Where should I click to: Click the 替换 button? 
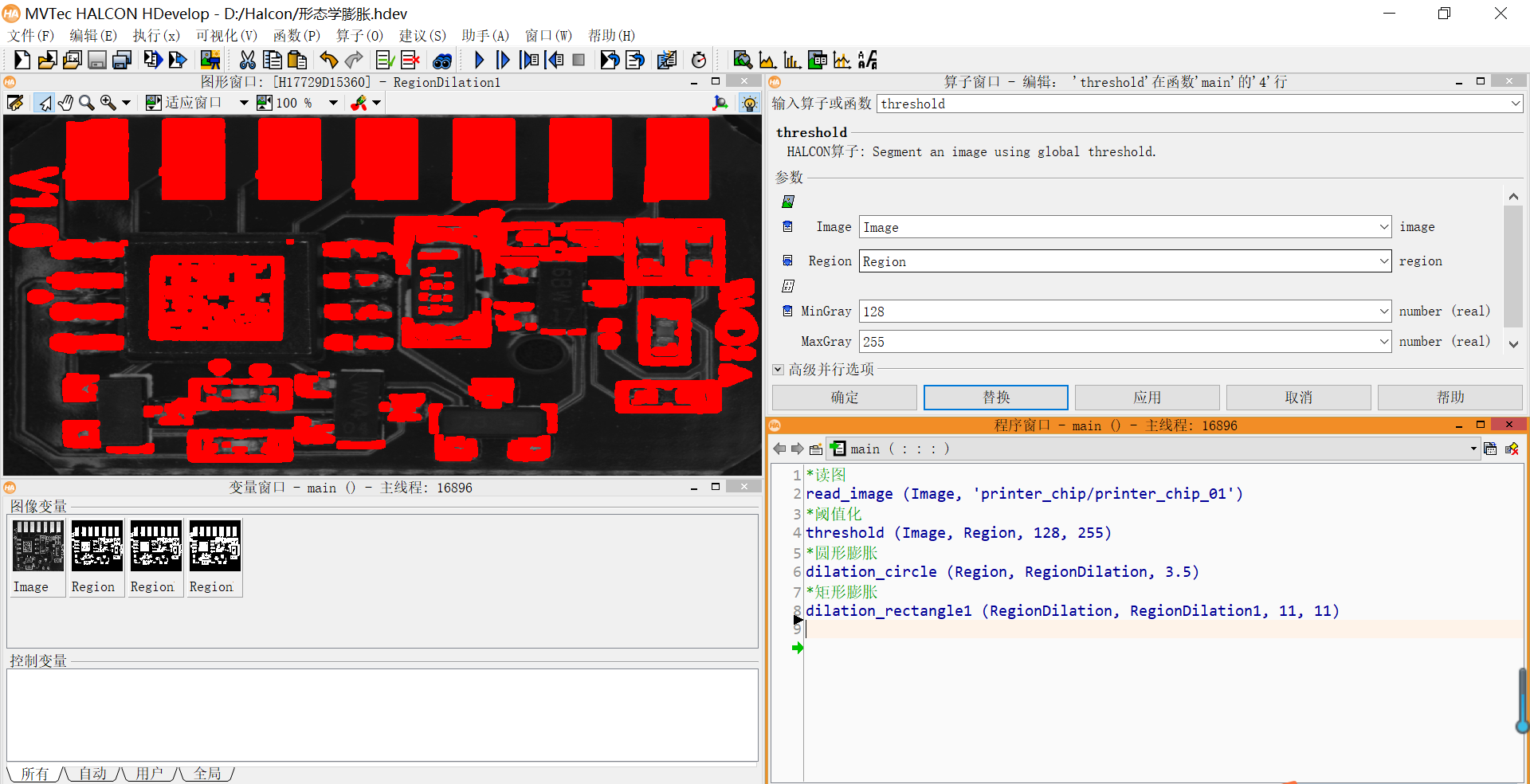click(996, 398)
